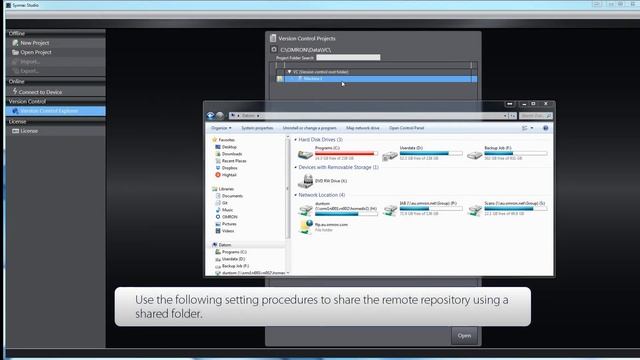The height and width of the screenshot is (360, 640).
Task: Select Recent Places under Favorites
Action: [234, 161]
